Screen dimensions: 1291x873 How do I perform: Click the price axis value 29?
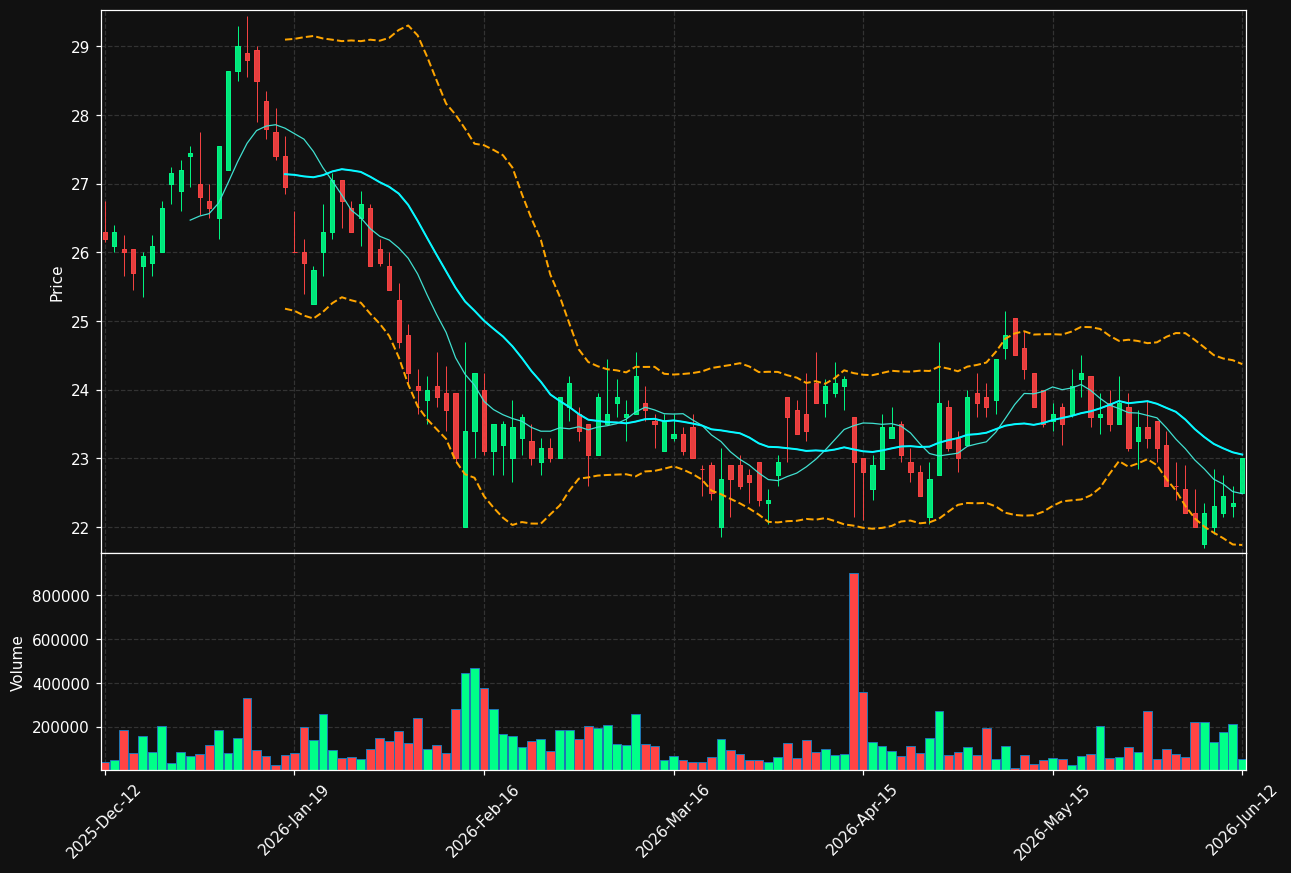(x=80, y=47)
